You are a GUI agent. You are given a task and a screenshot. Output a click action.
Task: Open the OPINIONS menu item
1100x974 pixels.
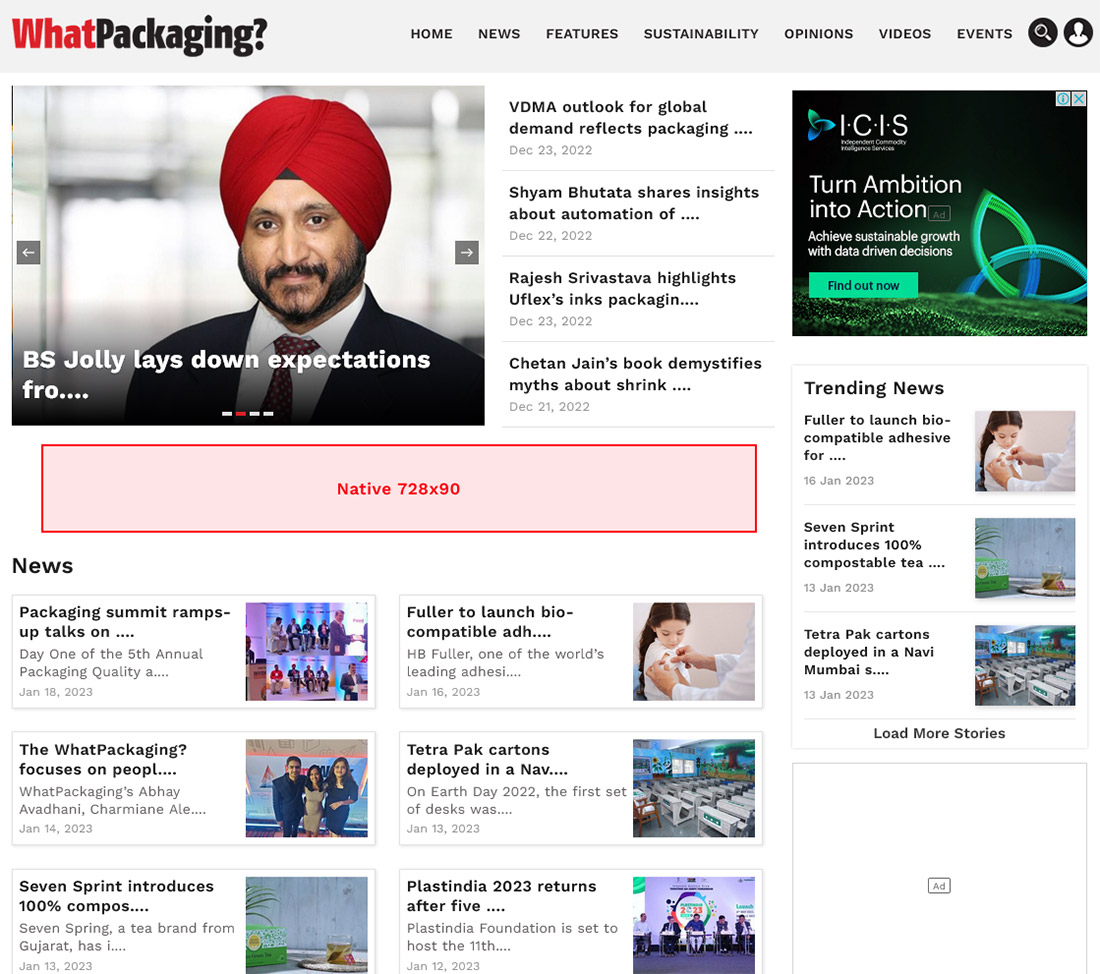tap(819, 34)
